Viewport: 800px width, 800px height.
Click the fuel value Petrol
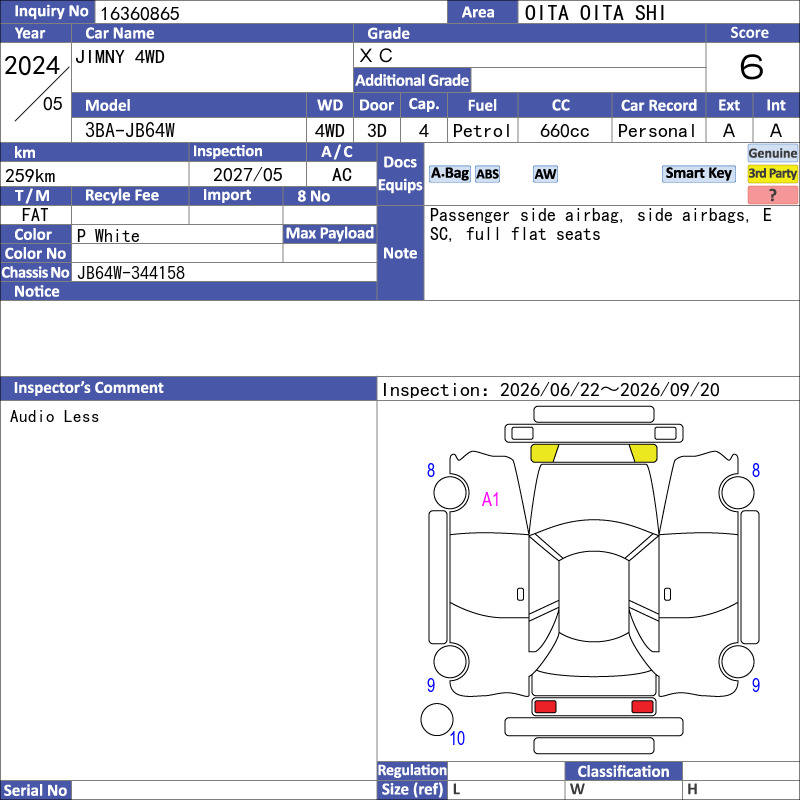(x=482, y=131)
